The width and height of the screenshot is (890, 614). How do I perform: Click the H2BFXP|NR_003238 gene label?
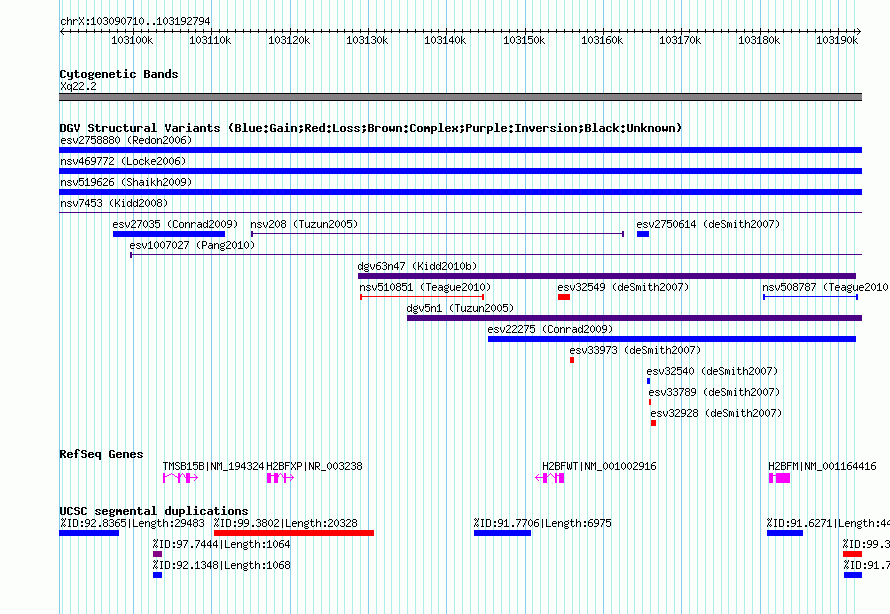pyautogui.click(x=314, y=466)
